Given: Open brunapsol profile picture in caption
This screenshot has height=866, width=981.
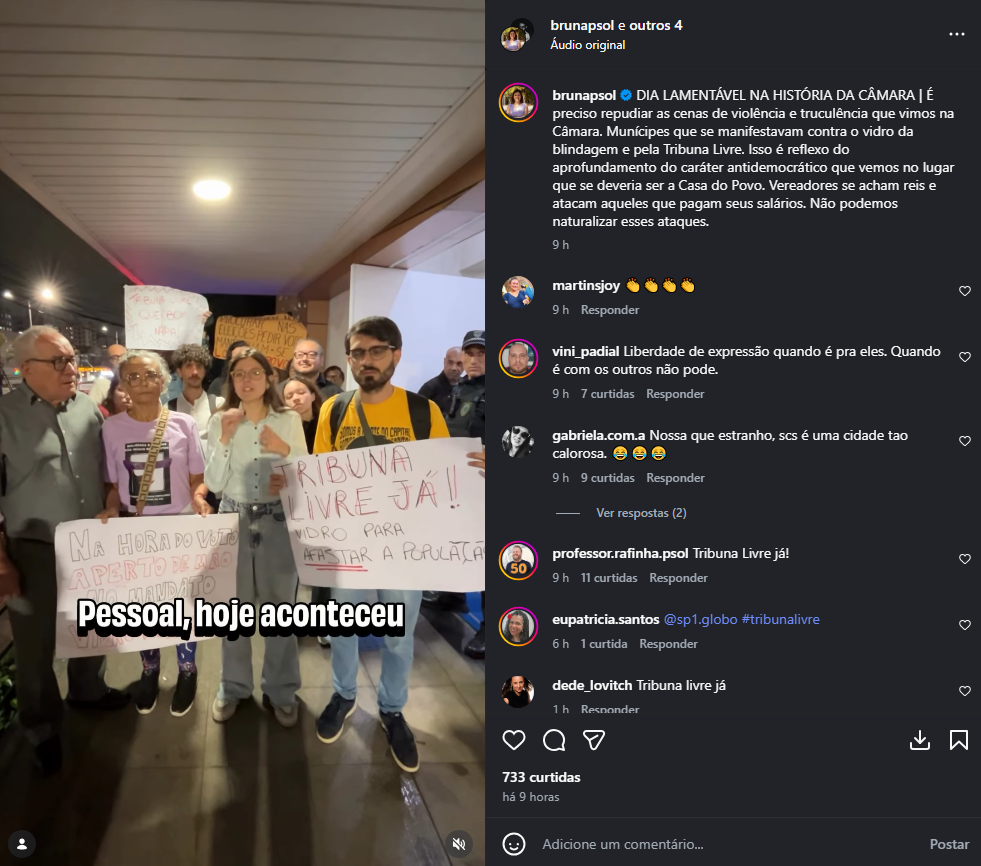Looking at the screenshot, I should point(518,103).
